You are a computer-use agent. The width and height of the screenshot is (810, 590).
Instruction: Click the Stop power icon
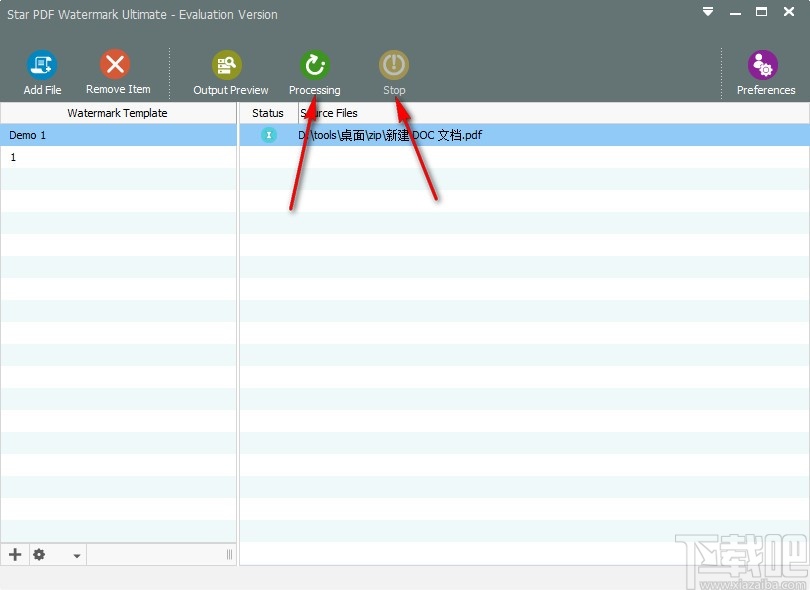tap(394, 65)
